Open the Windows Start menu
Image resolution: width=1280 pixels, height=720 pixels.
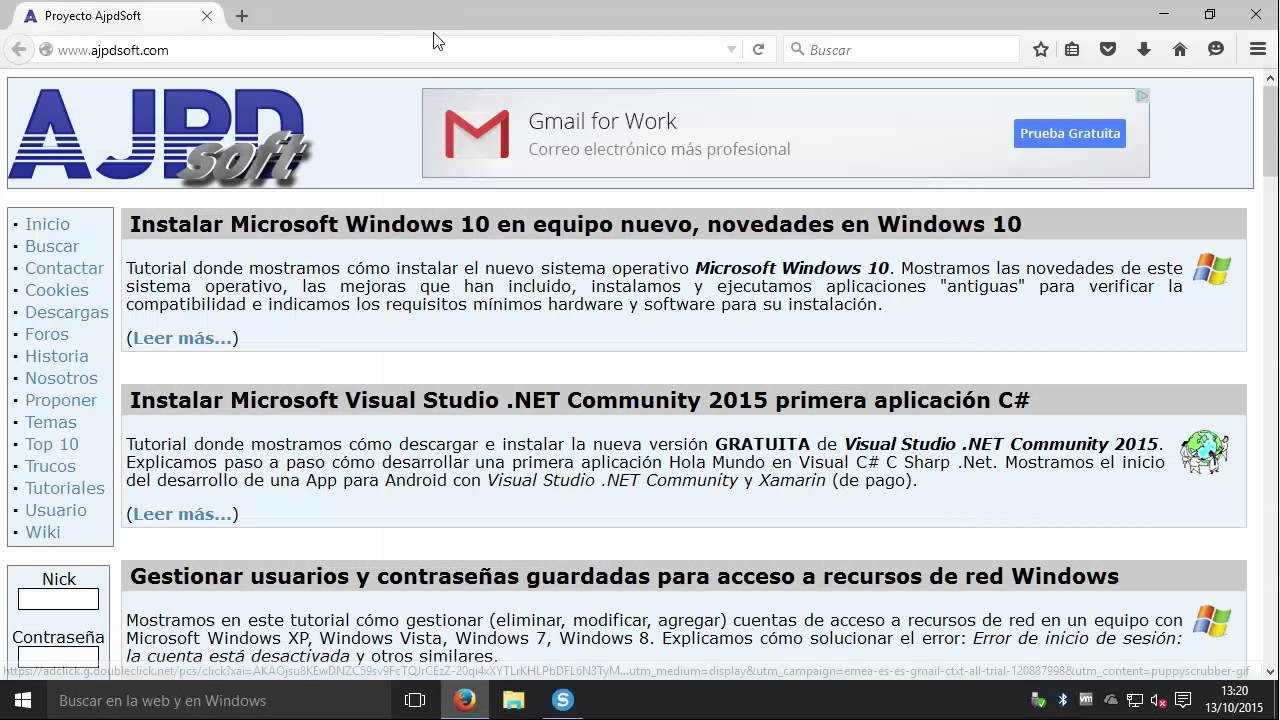click(x=22, y=700)
